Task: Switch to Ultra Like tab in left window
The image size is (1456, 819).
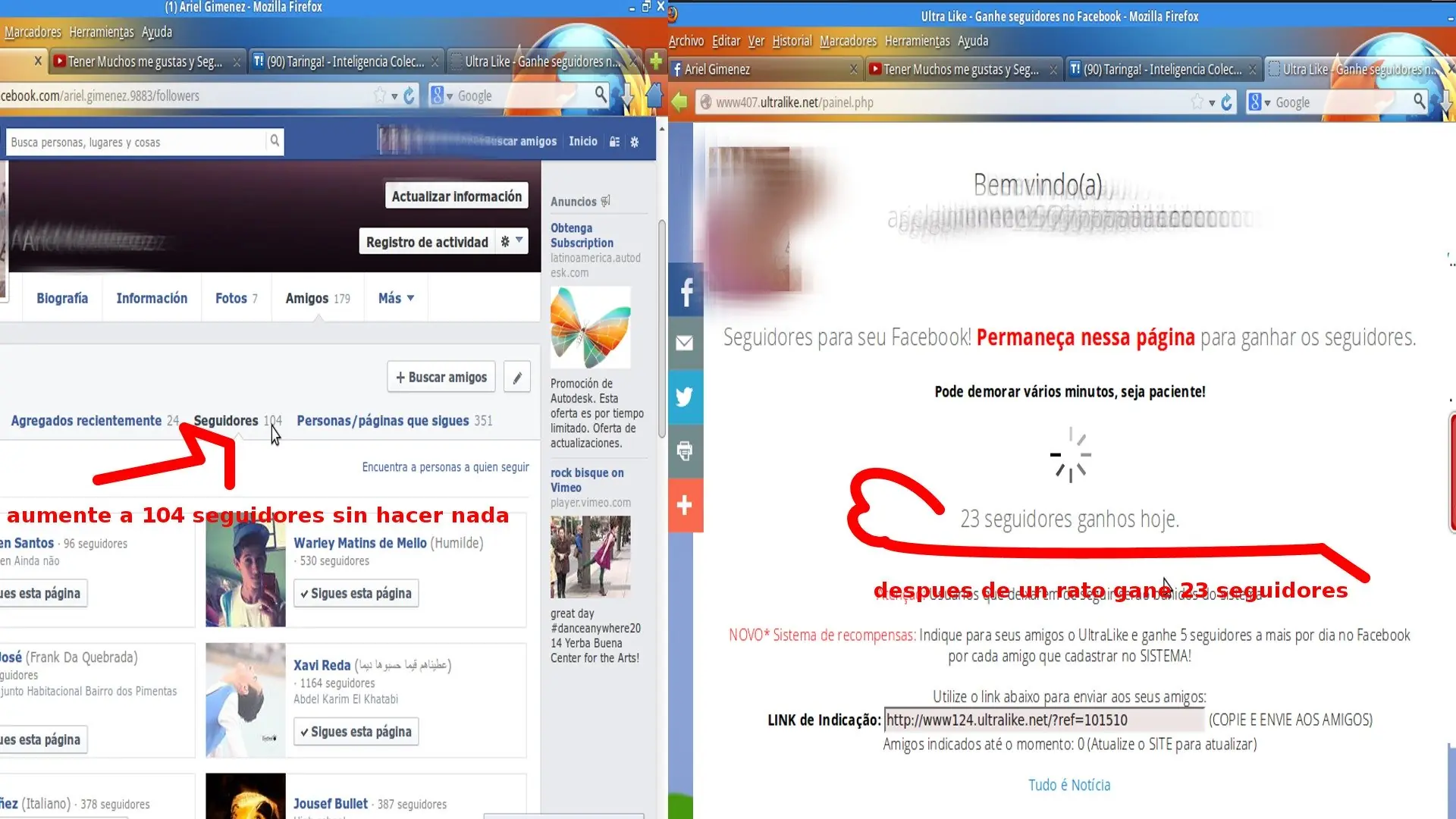Action: [543, 61]
